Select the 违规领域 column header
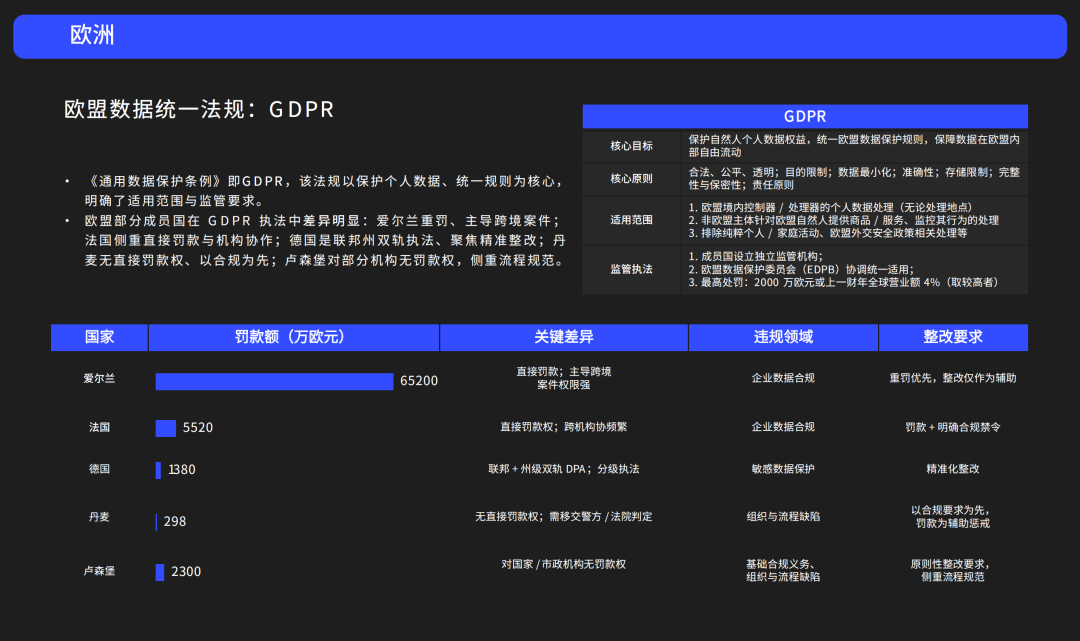1080x641 pixels. pyautogui.click(x=783, y=338)
